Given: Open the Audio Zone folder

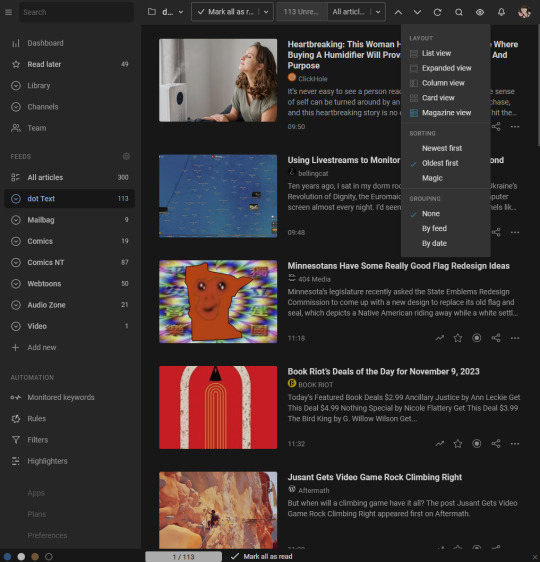Looking at the screenshot, I should (70, 305).
